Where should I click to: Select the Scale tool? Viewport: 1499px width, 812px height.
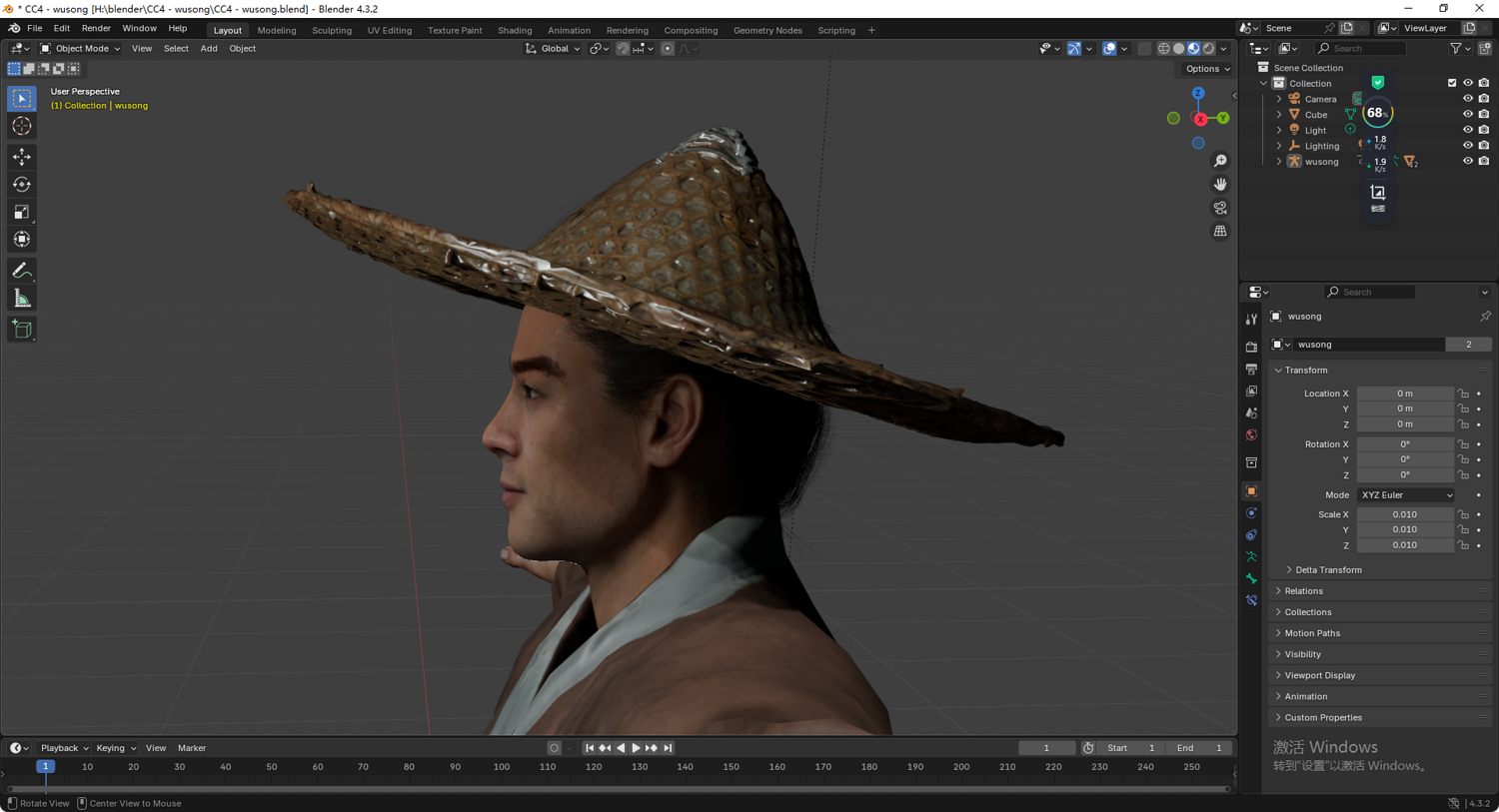22,212
